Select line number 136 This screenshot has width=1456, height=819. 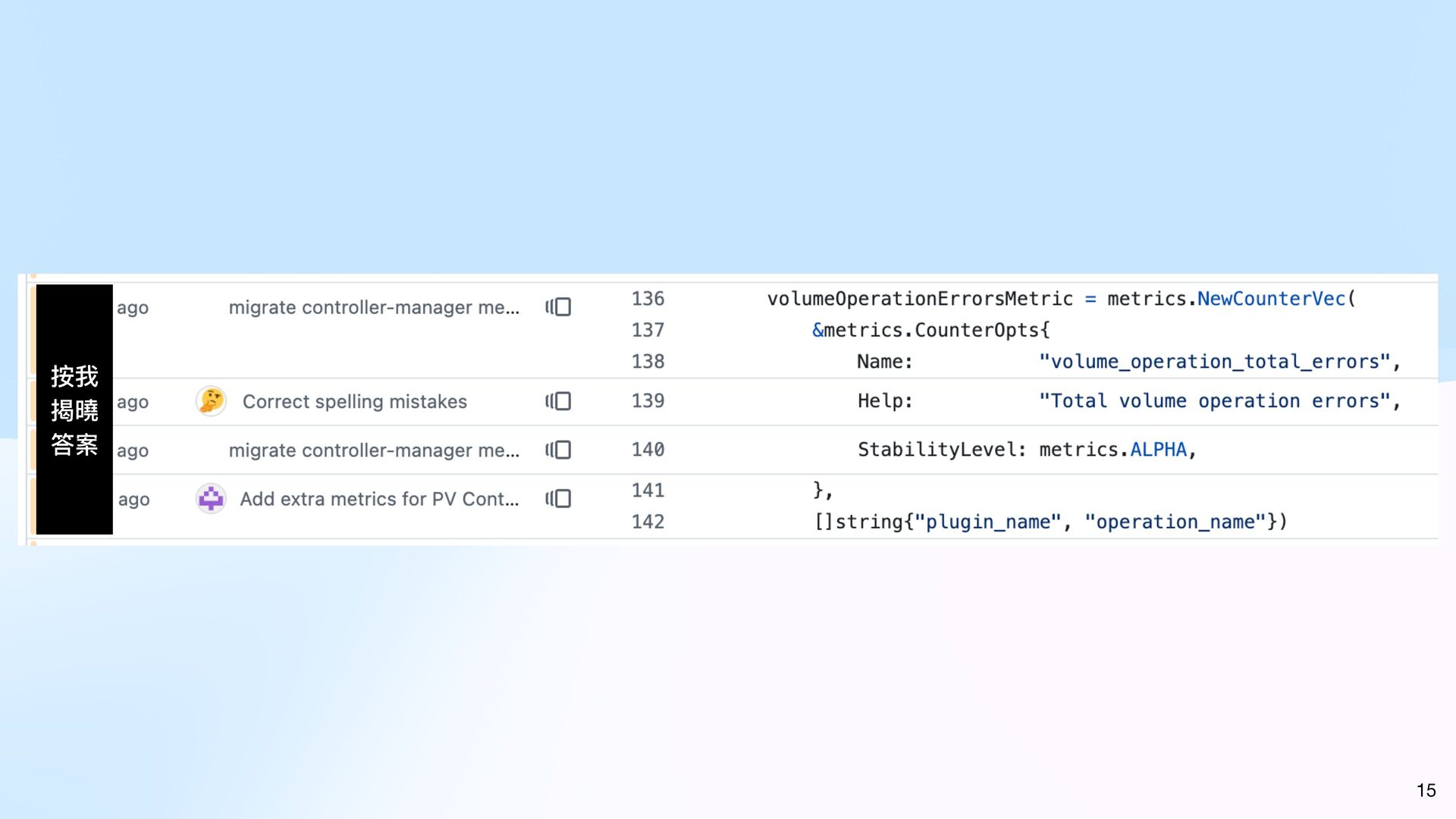[x=648, y=299]
